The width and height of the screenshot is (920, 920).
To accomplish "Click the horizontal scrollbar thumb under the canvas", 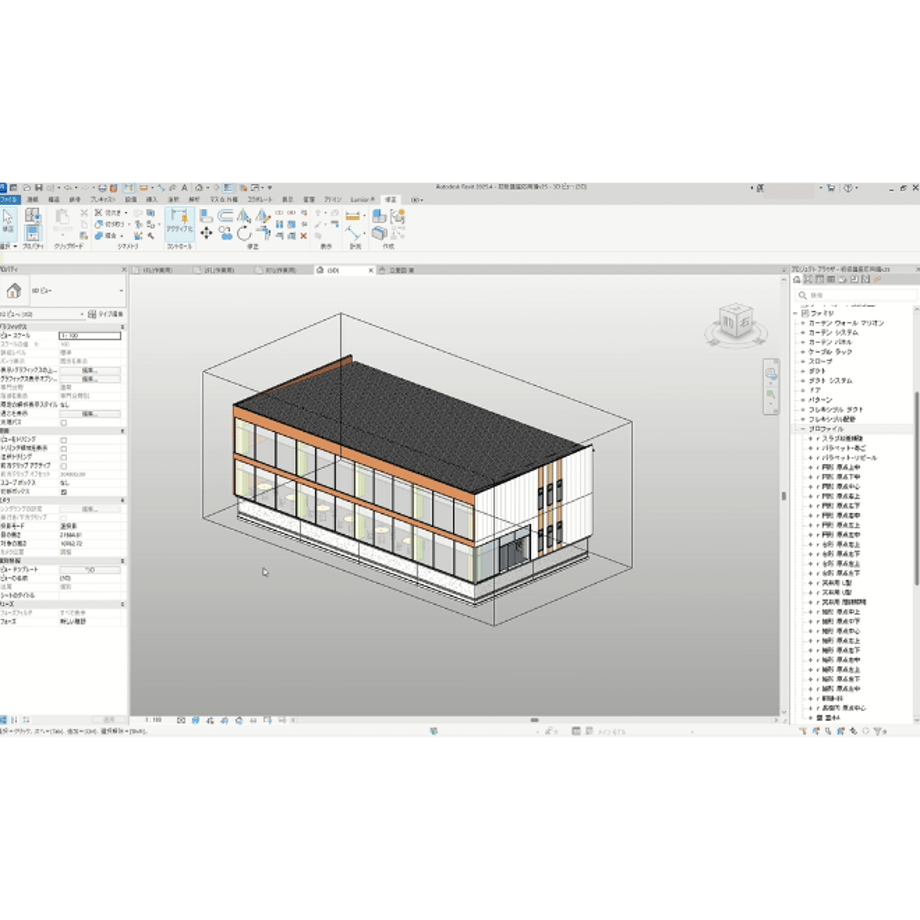I will [x=535, y=720].
